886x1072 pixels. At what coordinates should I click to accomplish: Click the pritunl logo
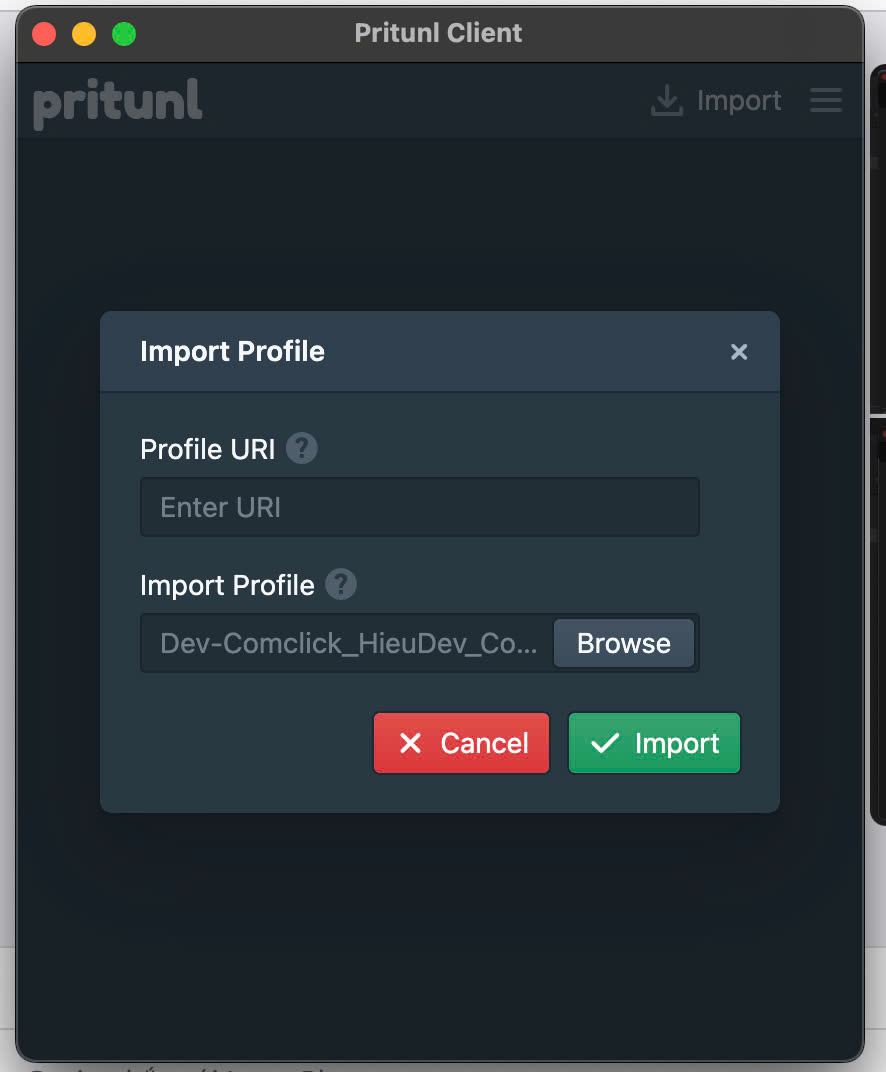(118, 103)
